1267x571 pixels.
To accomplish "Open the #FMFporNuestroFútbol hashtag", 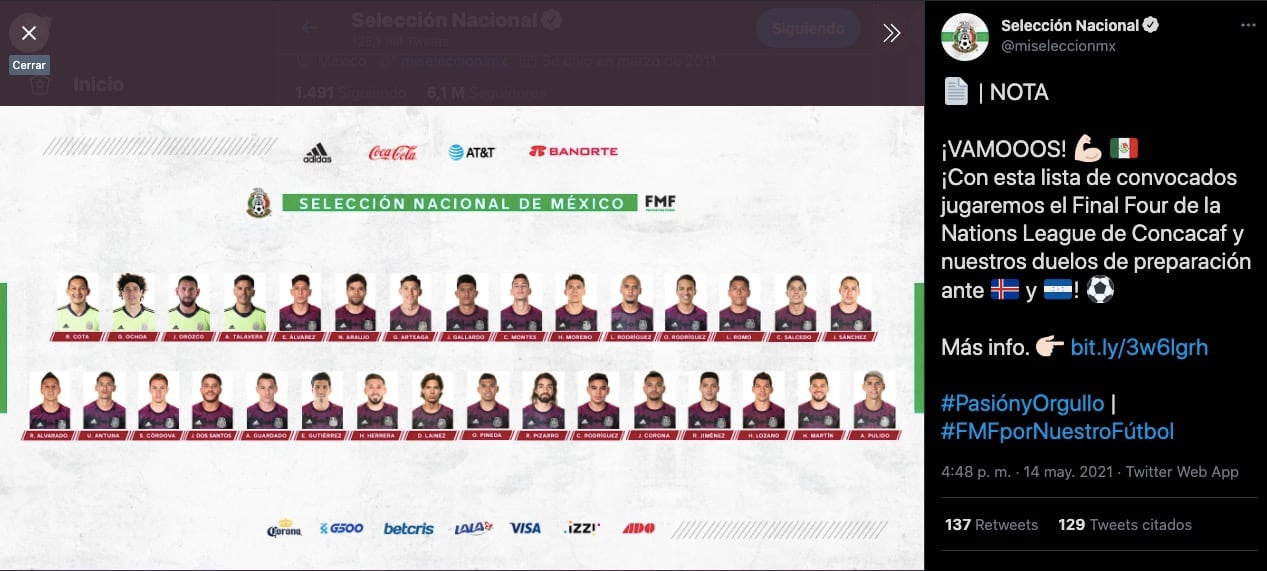I will pyautogui.click(x=1057, y=432).
